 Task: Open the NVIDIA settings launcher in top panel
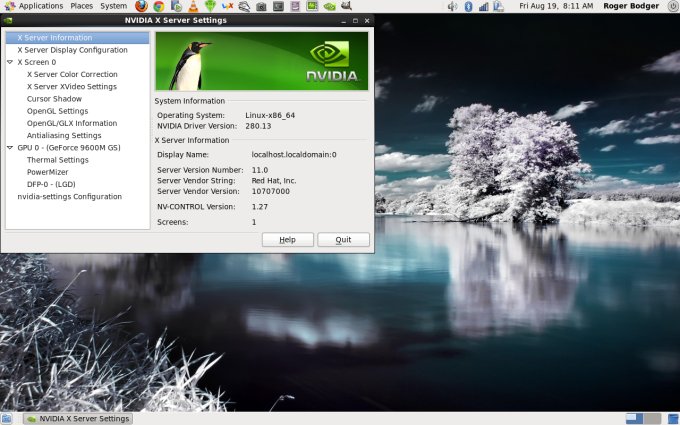(x=330, y=7)
